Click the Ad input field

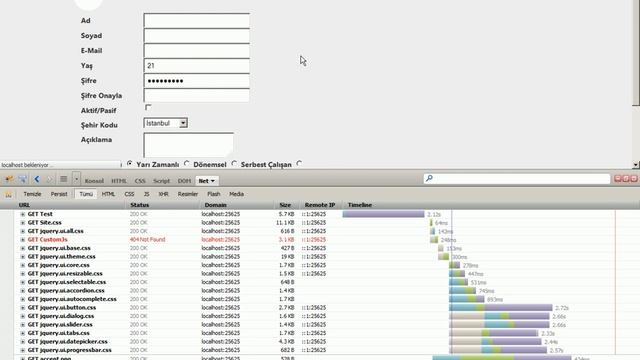pos(196,20)
